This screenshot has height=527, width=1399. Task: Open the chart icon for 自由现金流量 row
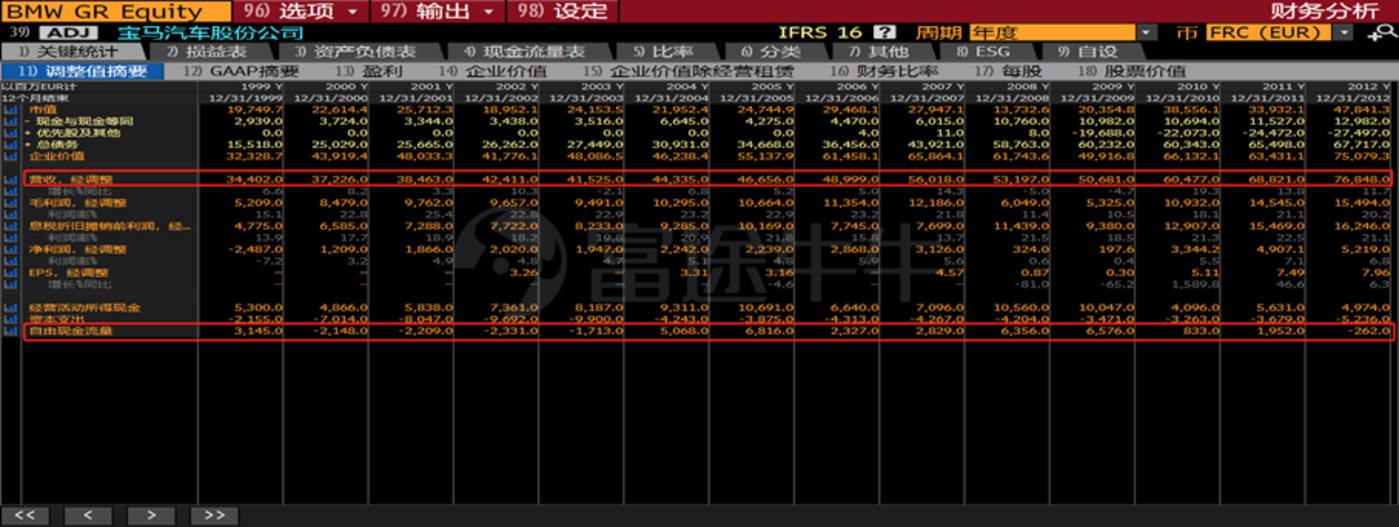[11, 330]
